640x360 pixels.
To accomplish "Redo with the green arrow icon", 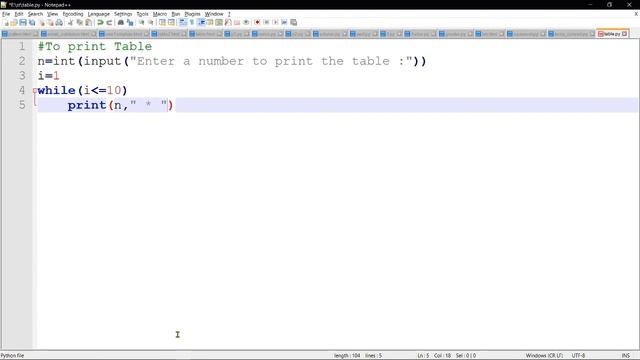I will click(x=109, y=22).
